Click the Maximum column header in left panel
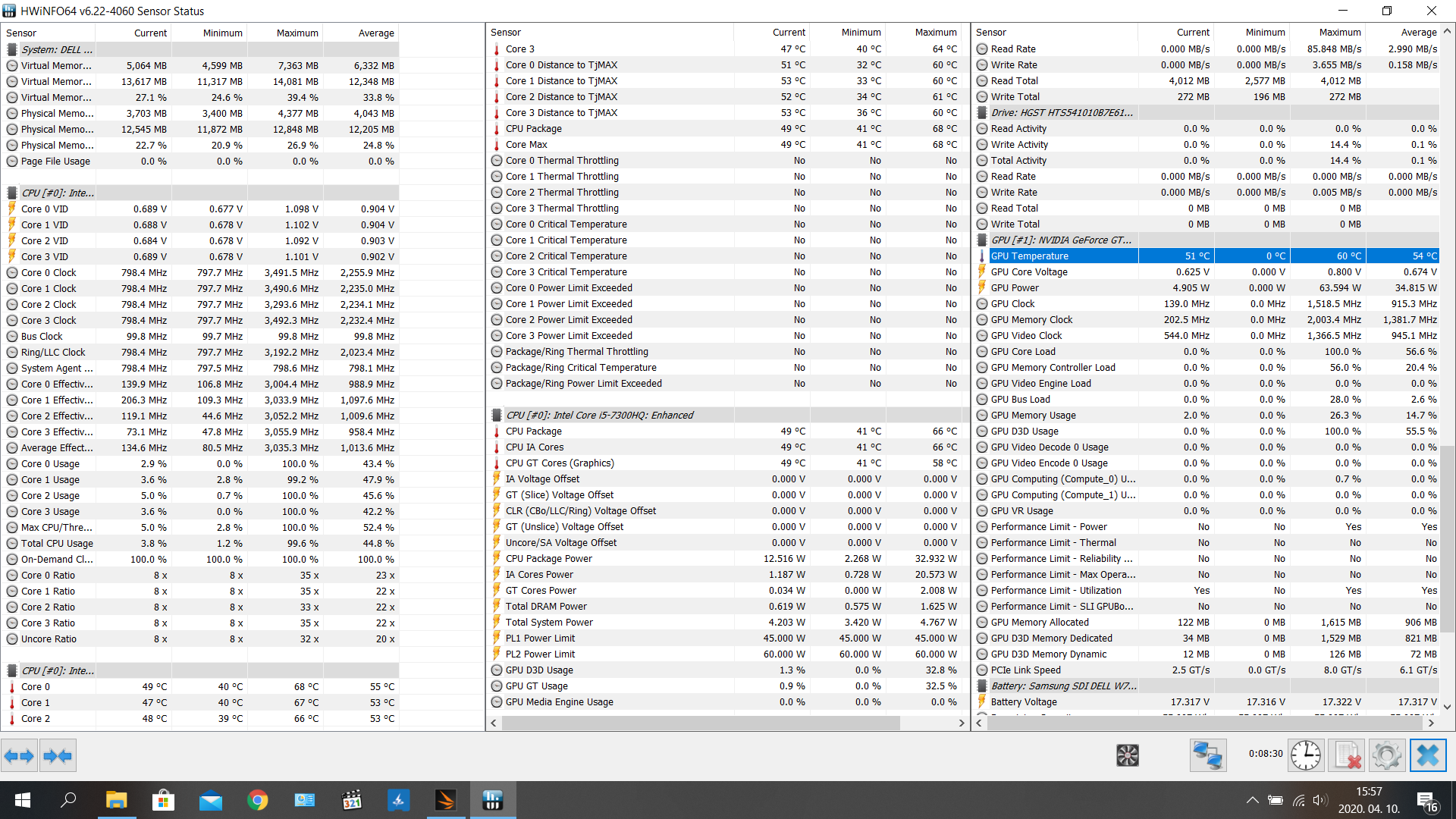 coord(297,33)
